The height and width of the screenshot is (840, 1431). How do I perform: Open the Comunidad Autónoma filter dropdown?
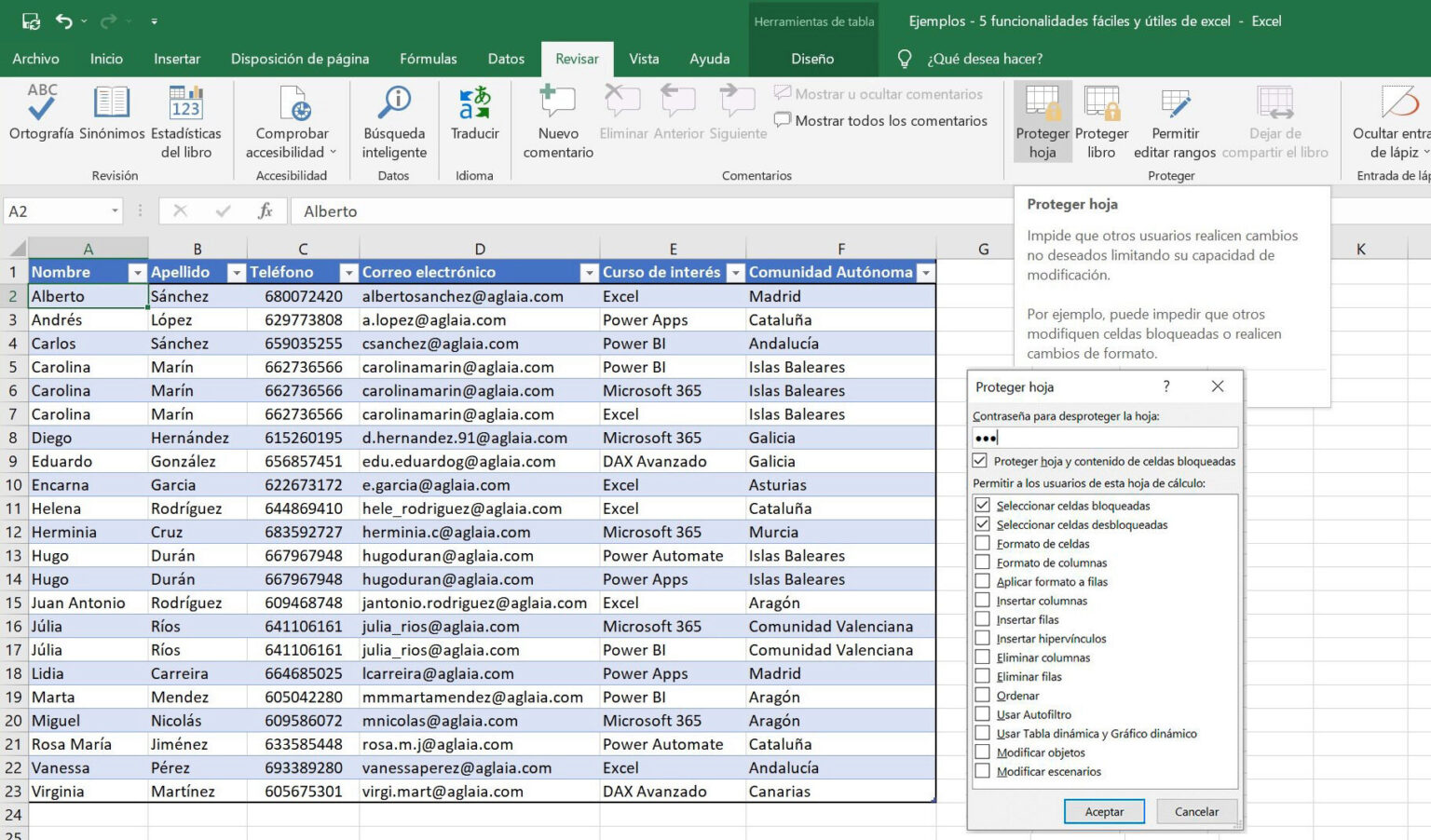point(925,272)
